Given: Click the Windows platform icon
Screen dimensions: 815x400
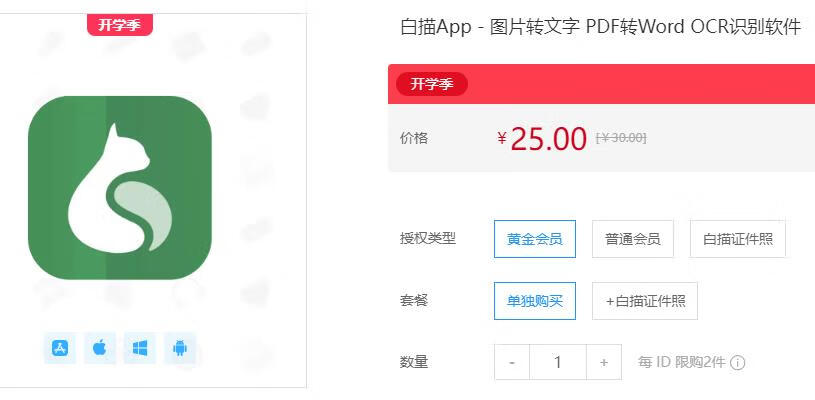Looking at the screenshot, I should point(140,348).
